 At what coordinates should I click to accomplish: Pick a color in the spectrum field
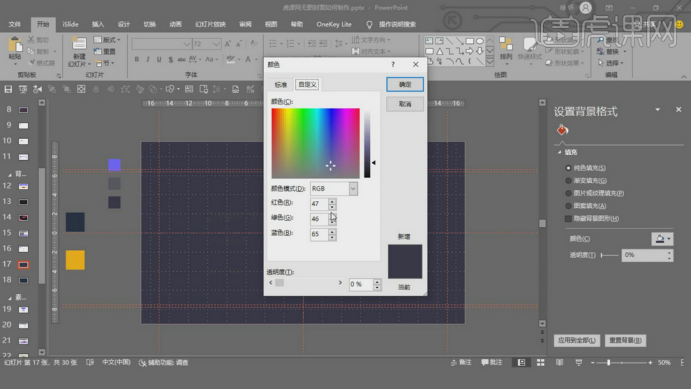tap(316, 143)
